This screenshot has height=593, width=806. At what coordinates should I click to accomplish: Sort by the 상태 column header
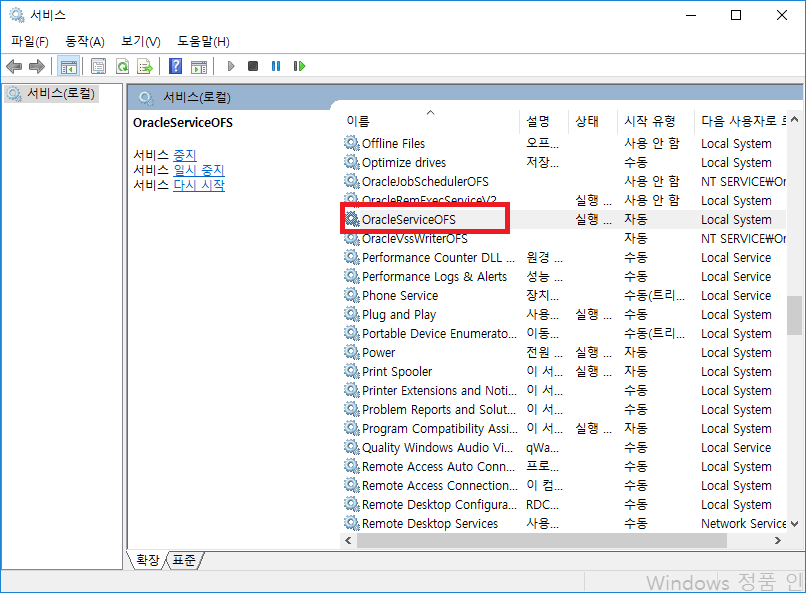pos(592,121)
